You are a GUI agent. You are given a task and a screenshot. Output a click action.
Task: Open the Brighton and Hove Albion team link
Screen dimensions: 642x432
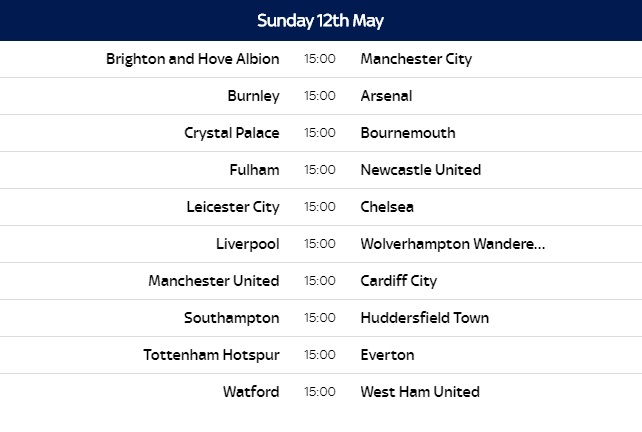(192, 59)
